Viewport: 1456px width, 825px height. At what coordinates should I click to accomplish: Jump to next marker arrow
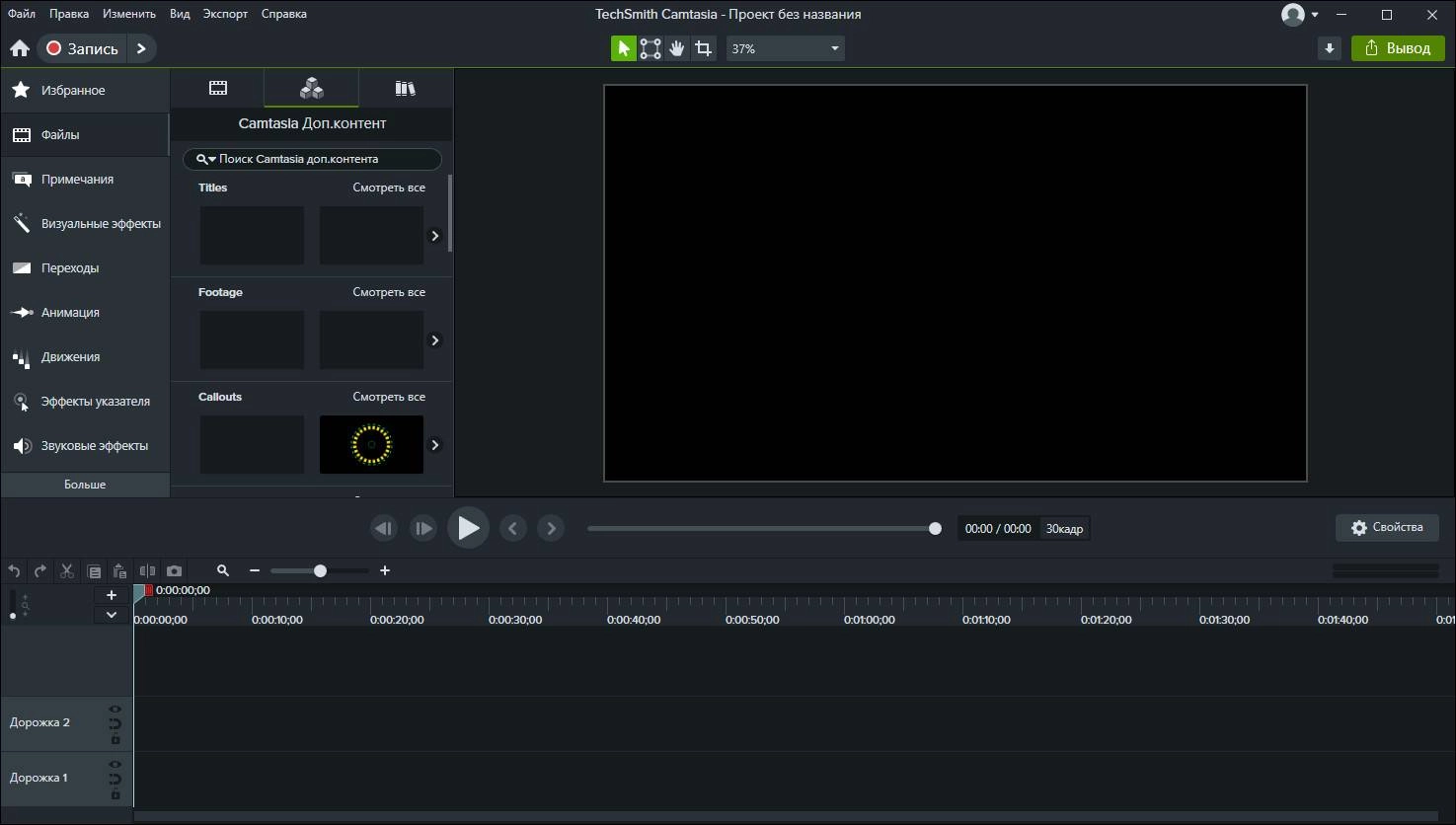point(551,528)
